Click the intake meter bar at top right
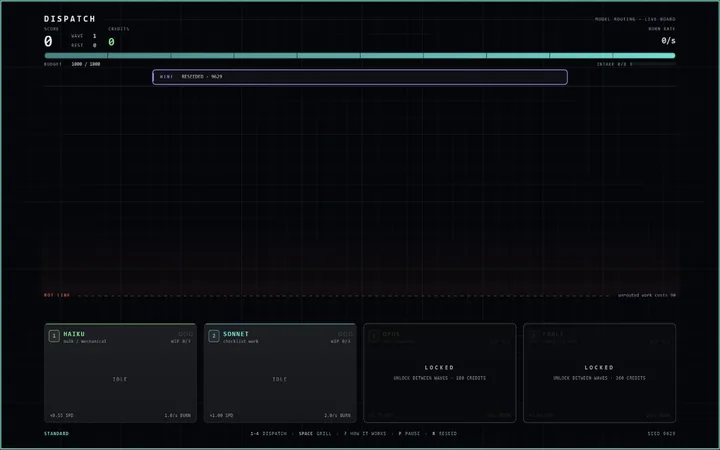 point(654,64)
